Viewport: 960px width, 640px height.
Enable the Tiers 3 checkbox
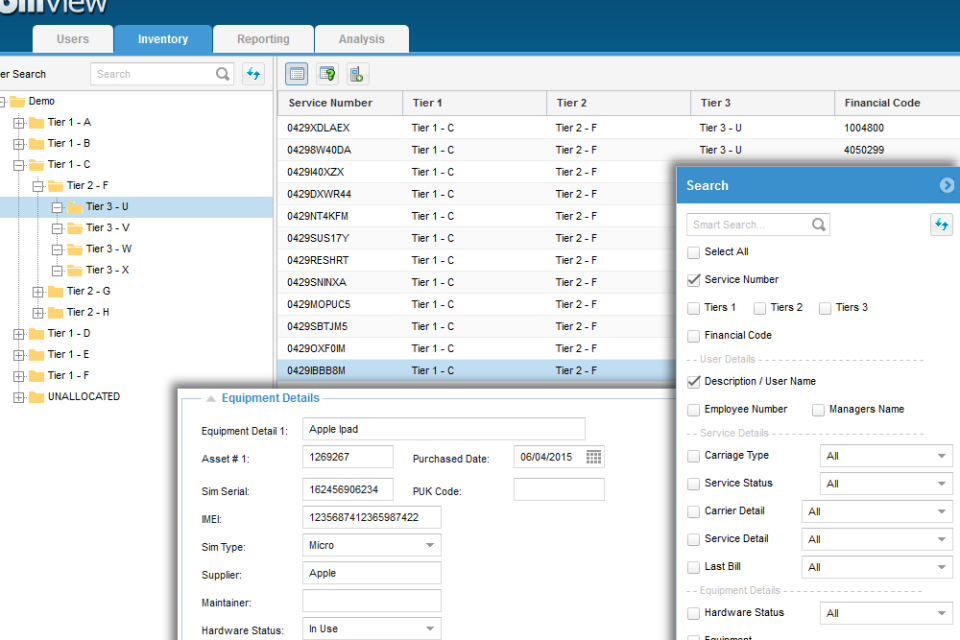pyautogui.click(x=825, y=308)
